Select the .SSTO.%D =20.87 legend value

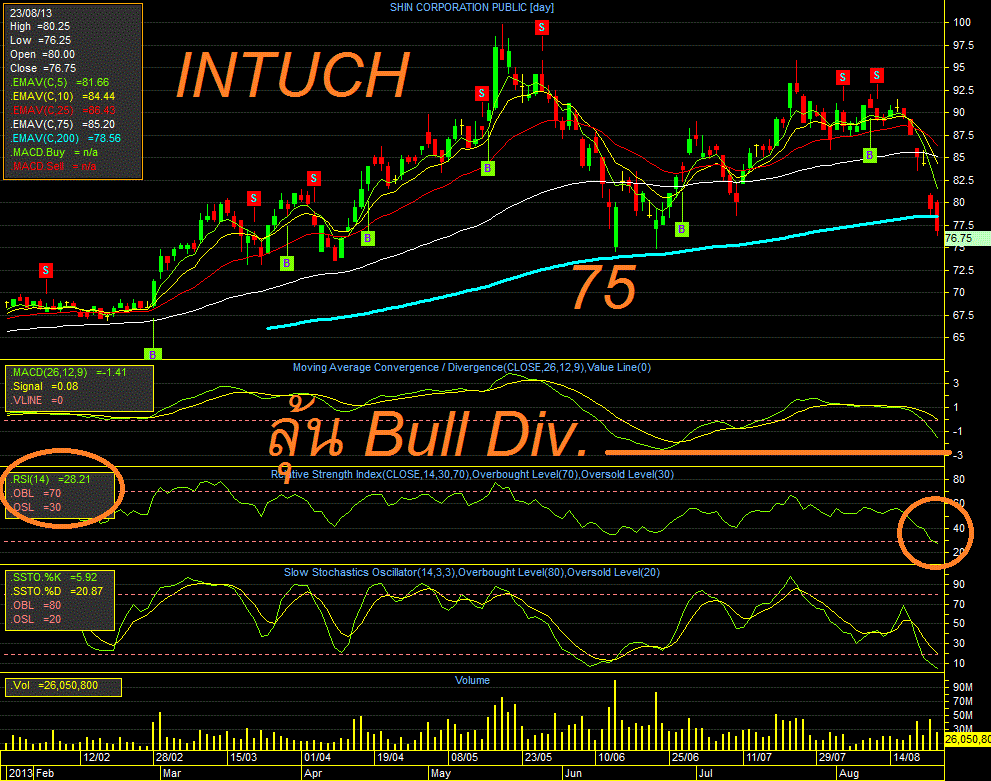56,591
